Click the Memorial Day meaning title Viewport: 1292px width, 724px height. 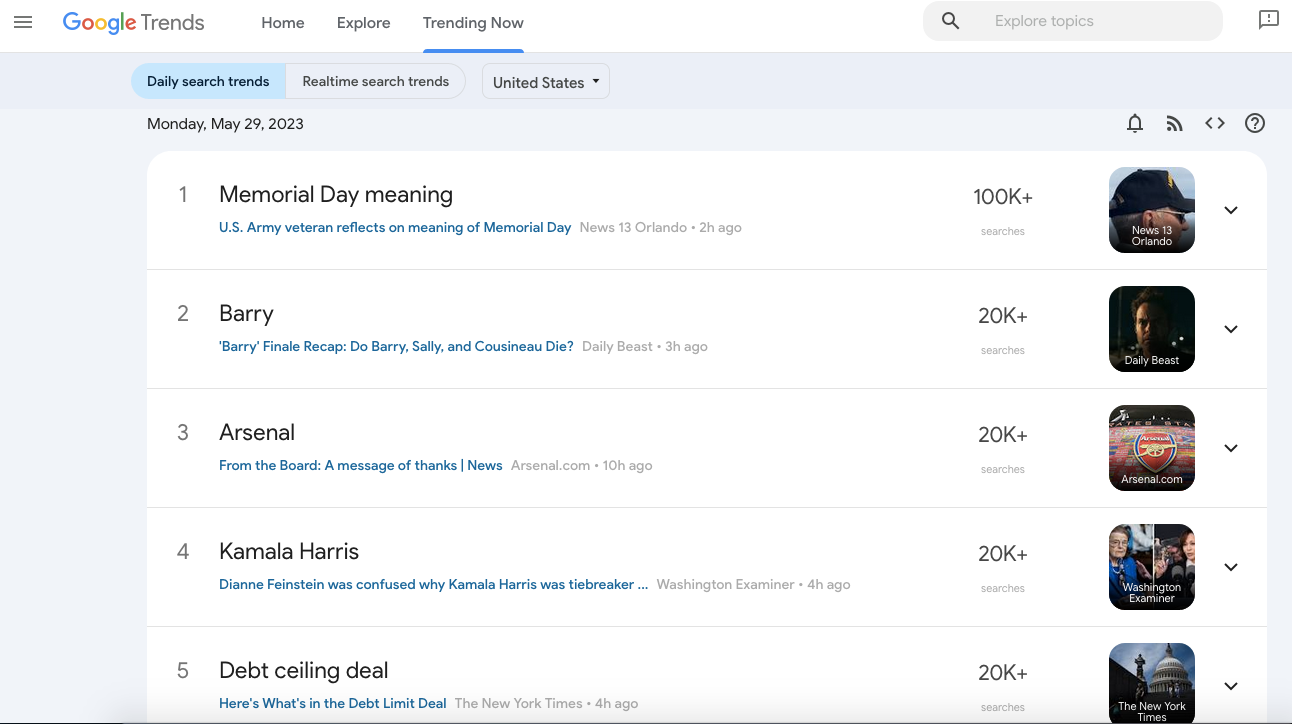pyautogui.click(x=336, y=194)
